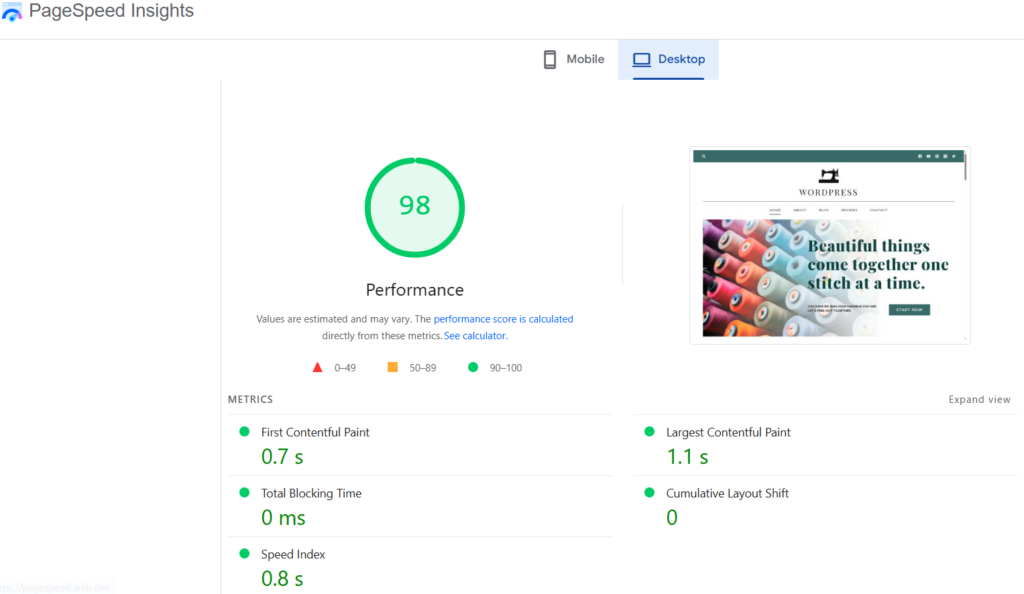Click the 1.1 s value

687,457
